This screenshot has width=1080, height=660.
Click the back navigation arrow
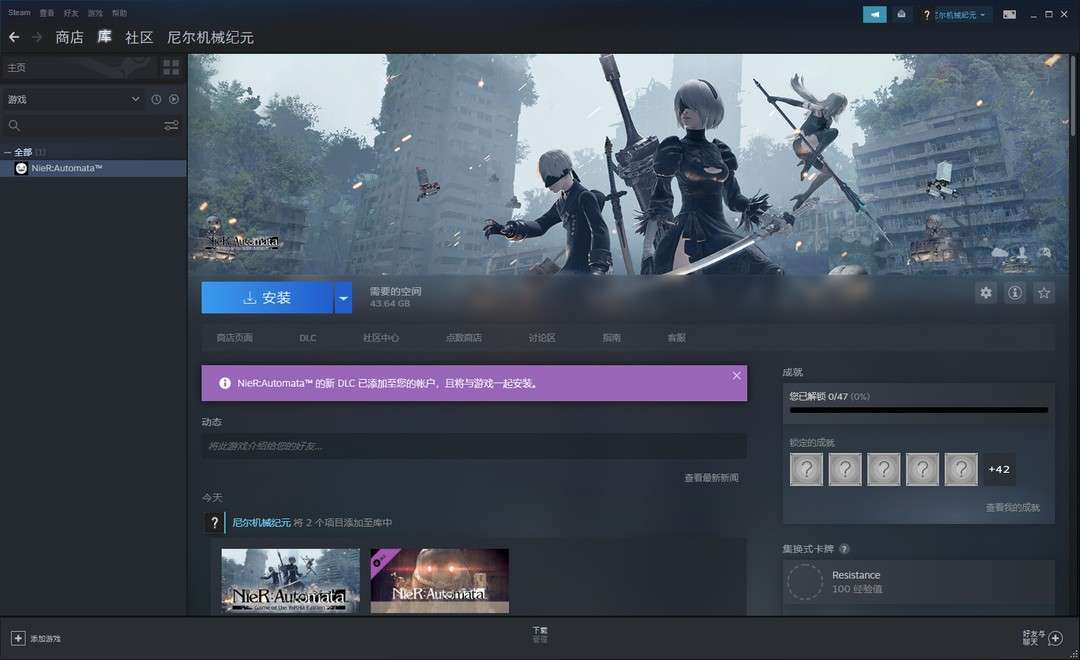[14, 37]
